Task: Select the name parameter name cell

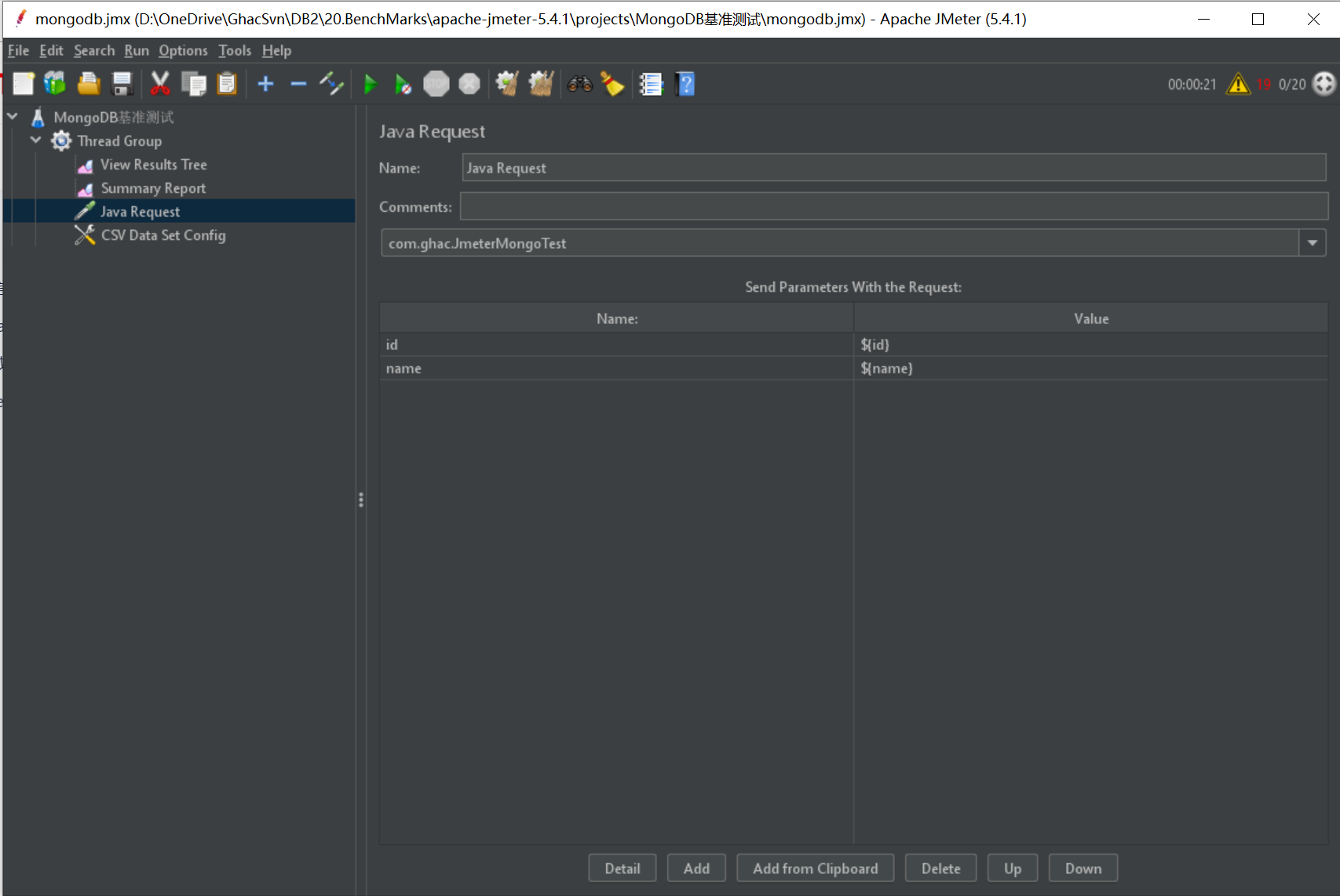Action: [x=616, y=368]
